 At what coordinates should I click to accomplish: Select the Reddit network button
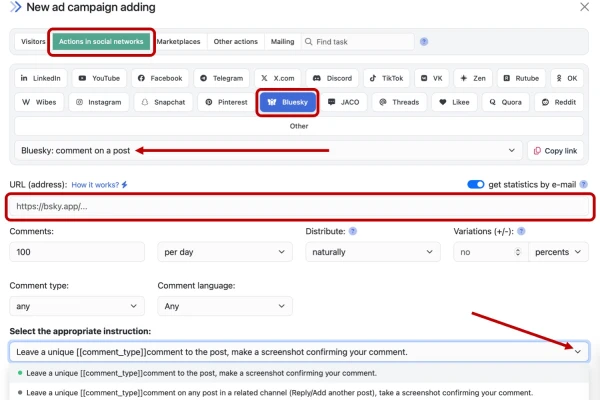559,102
